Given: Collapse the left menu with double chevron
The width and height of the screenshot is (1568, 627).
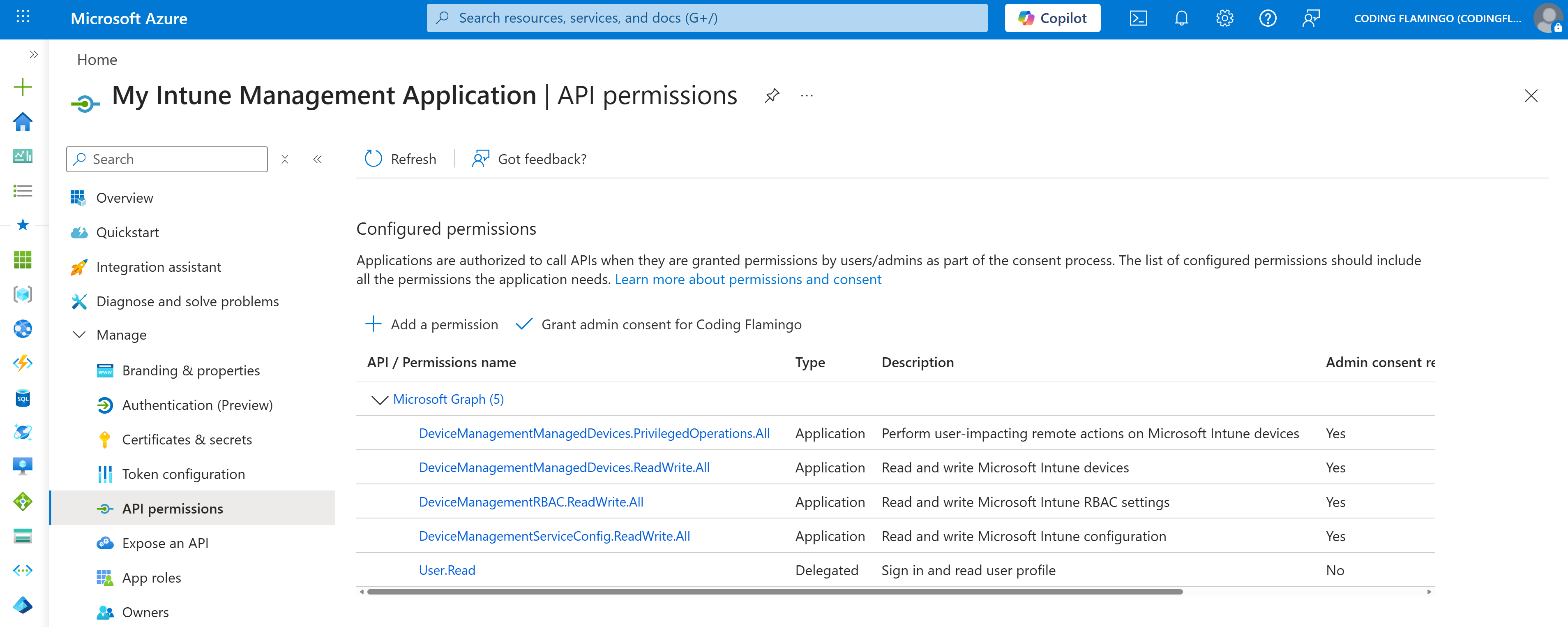Looking at the screenshot, I should pos(317,159).
